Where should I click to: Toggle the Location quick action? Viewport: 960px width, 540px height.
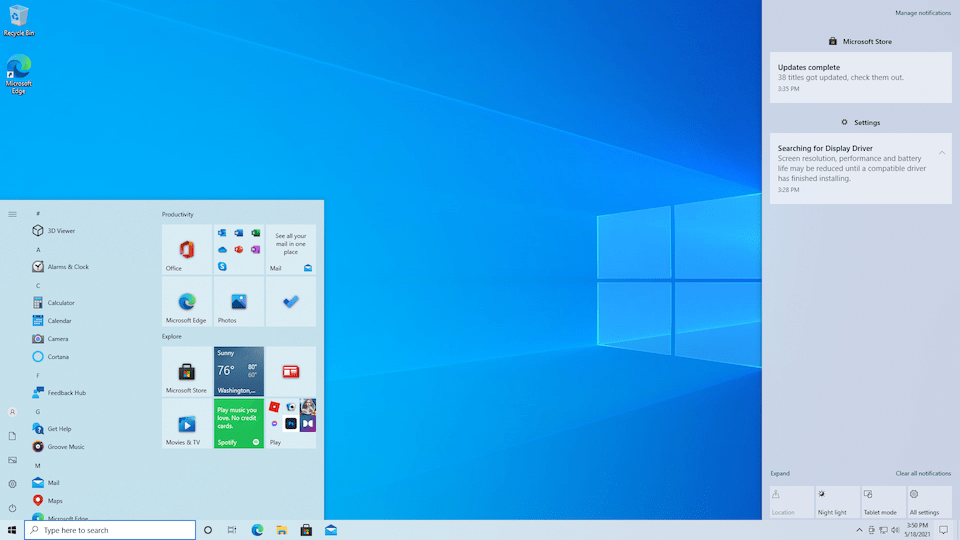tap(791, 502)
